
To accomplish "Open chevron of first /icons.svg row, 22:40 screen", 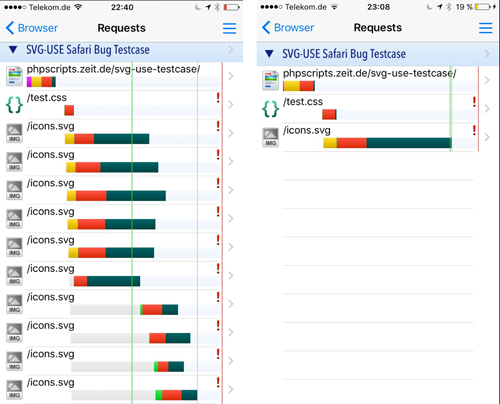I will pyautogui.click(x=231, y=133).
